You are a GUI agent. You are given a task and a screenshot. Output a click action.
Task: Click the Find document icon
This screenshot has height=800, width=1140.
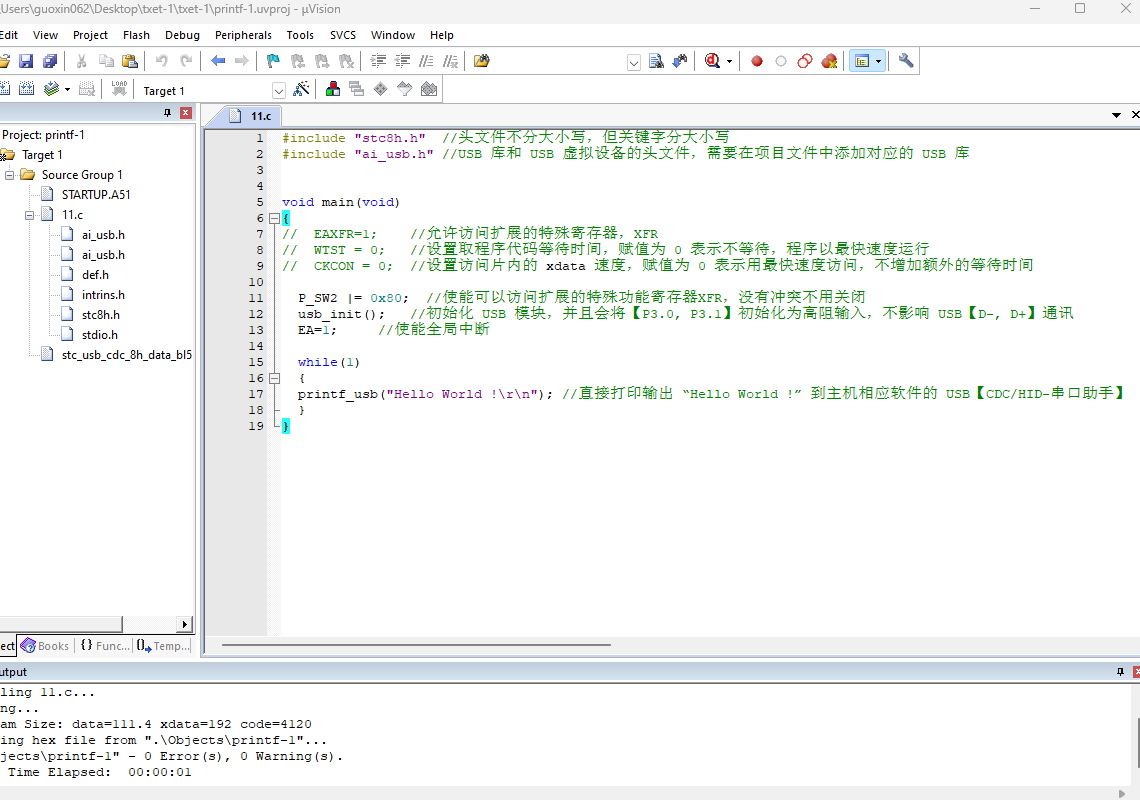point(656,61)
